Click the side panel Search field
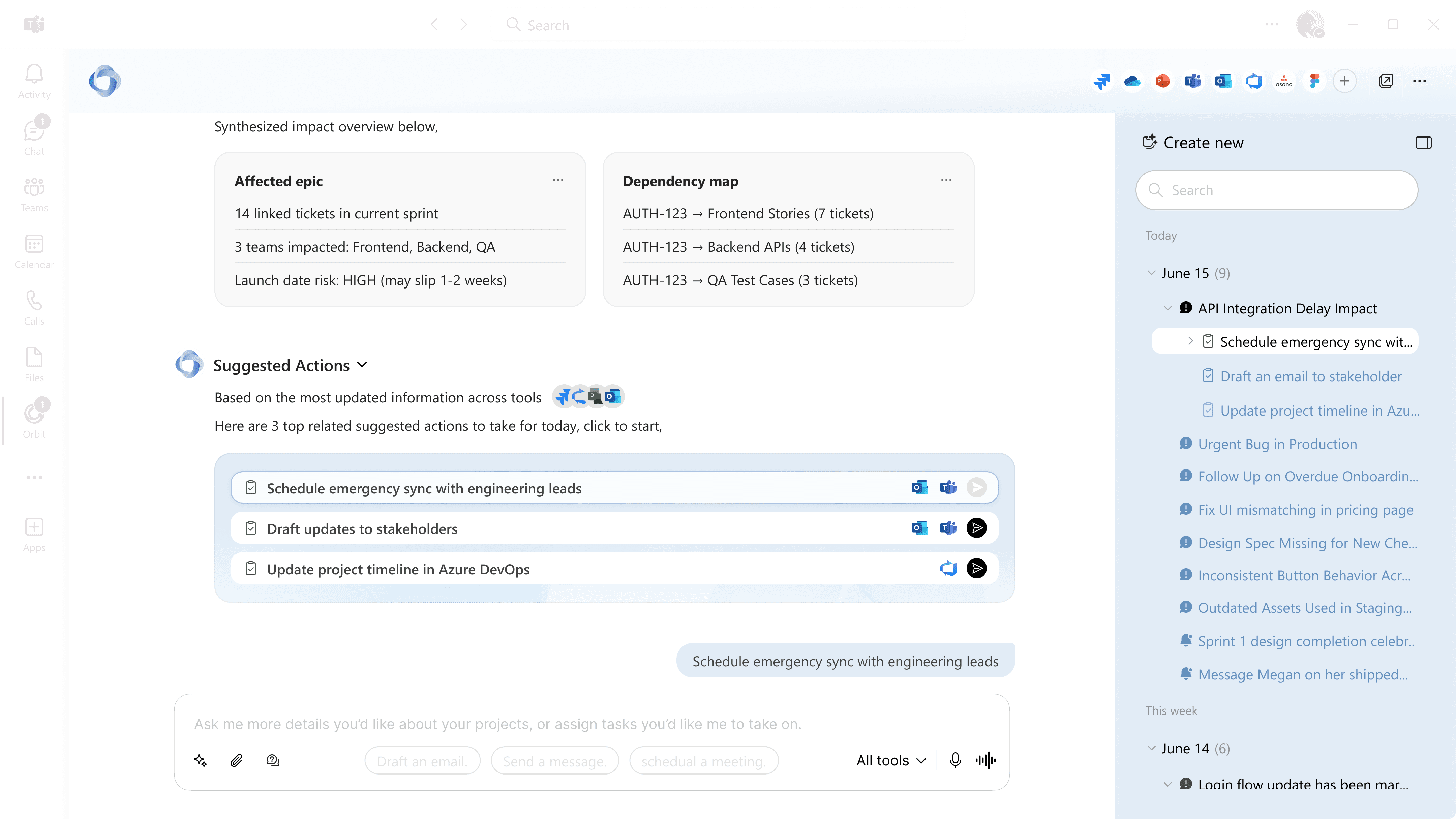 tap(1277, 190)
